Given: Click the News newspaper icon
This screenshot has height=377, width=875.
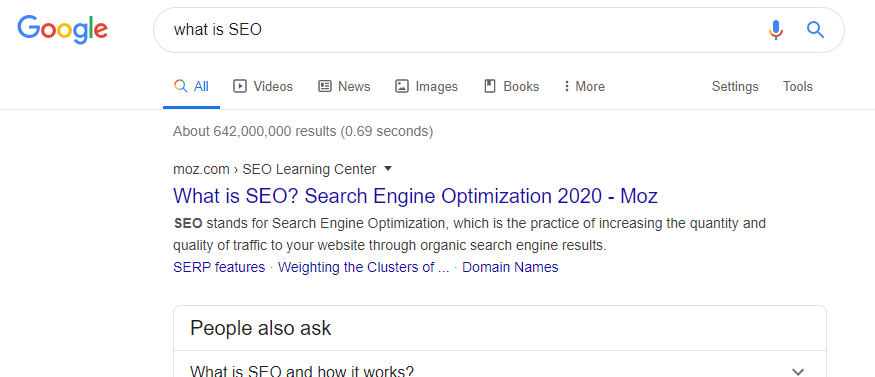Looking at the screenshot, I should coord(325,86).
